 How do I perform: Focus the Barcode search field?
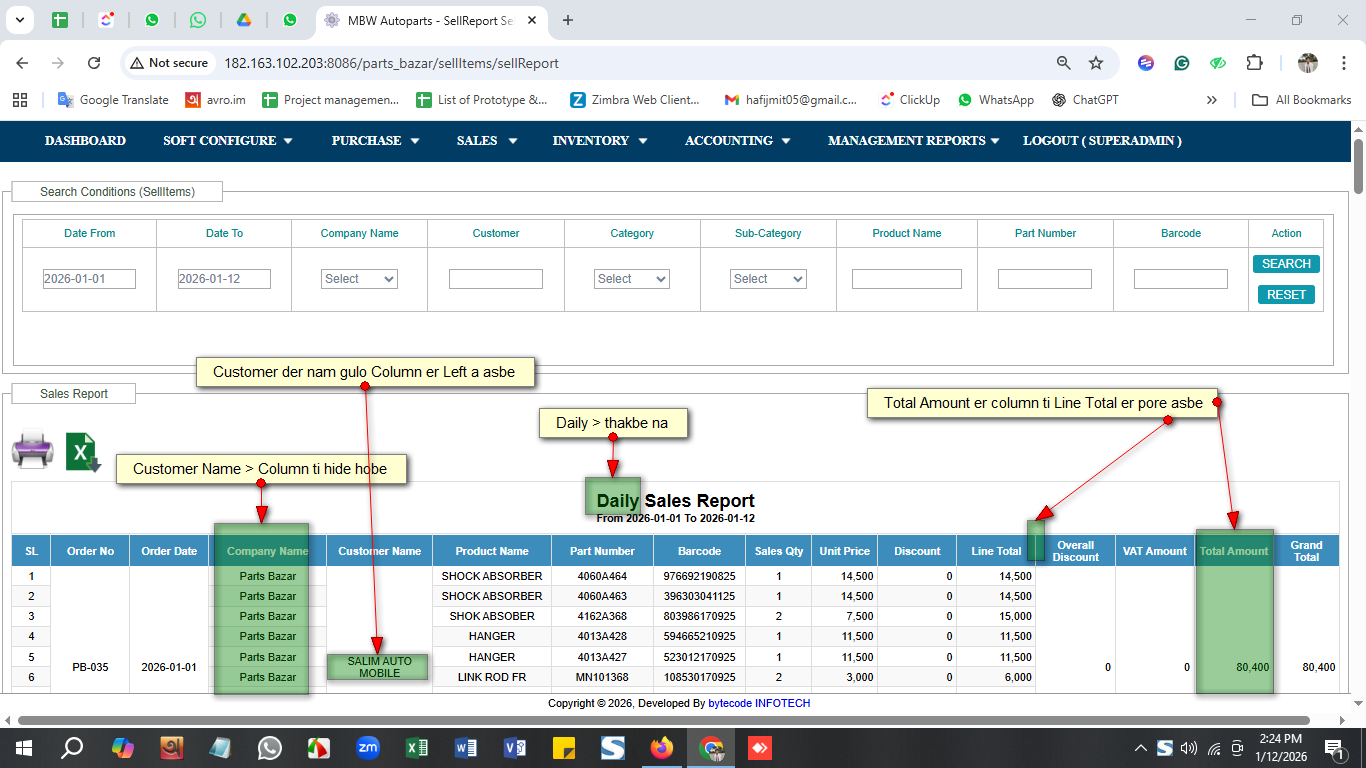pos(1181,279)
